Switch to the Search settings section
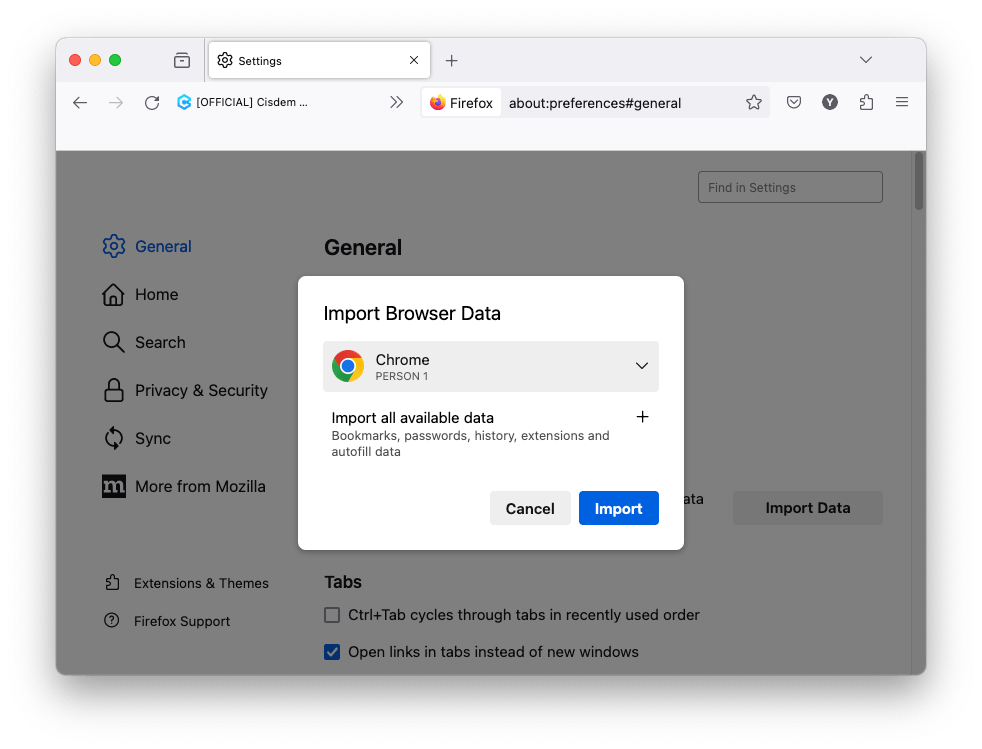This screenshot has height=749, width=982. click(159, 343)
